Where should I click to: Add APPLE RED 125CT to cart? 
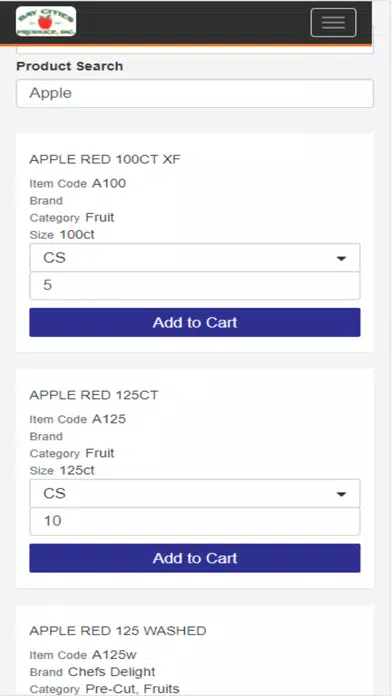[x=195, y=558]
